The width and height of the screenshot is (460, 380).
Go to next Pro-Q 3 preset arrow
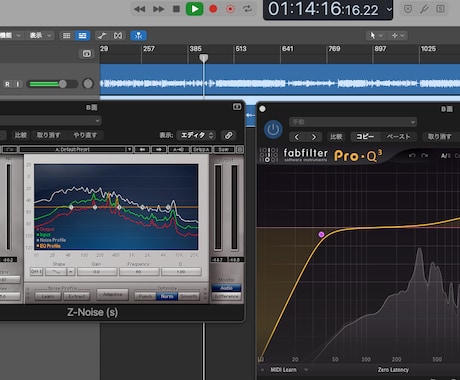point(314,137)
